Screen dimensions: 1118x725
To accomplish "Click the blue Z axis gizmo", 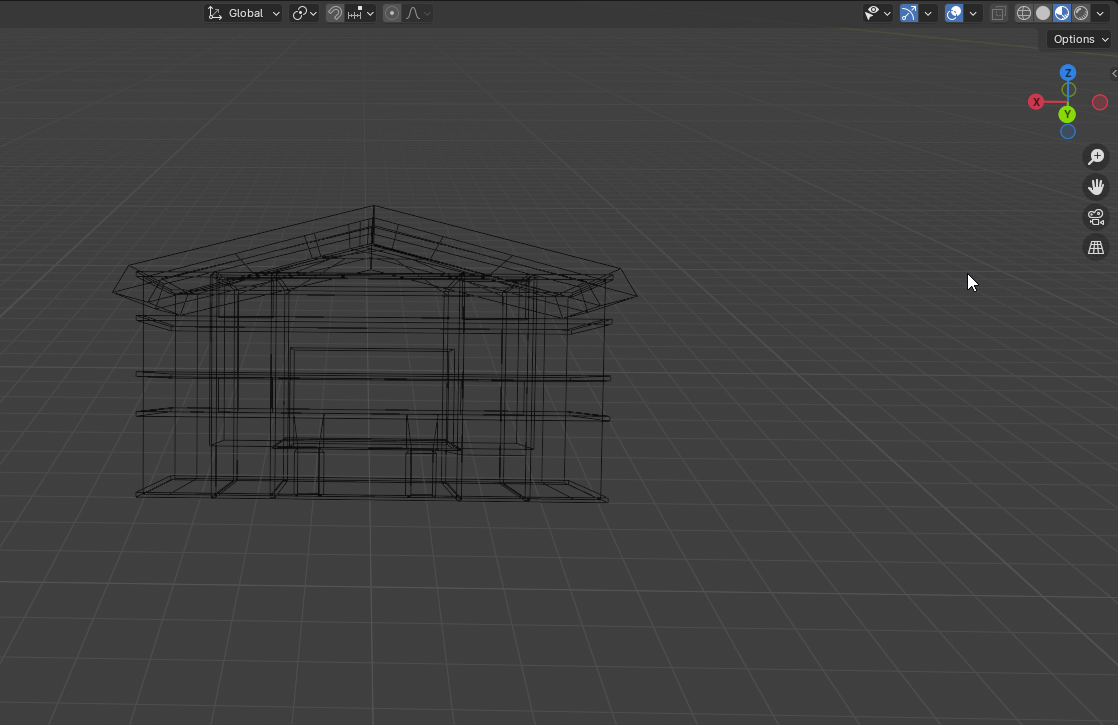I will 1067,73.
